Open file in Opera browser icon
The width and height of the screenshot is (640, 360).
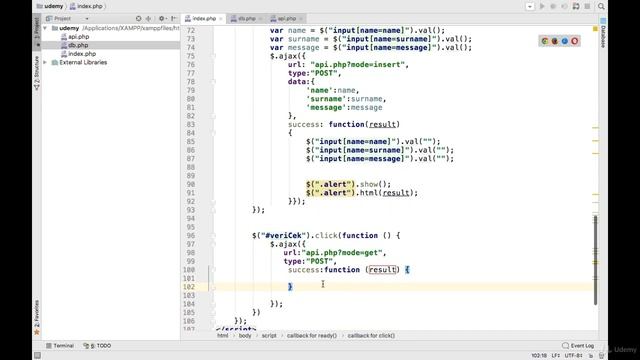[575, 41]
